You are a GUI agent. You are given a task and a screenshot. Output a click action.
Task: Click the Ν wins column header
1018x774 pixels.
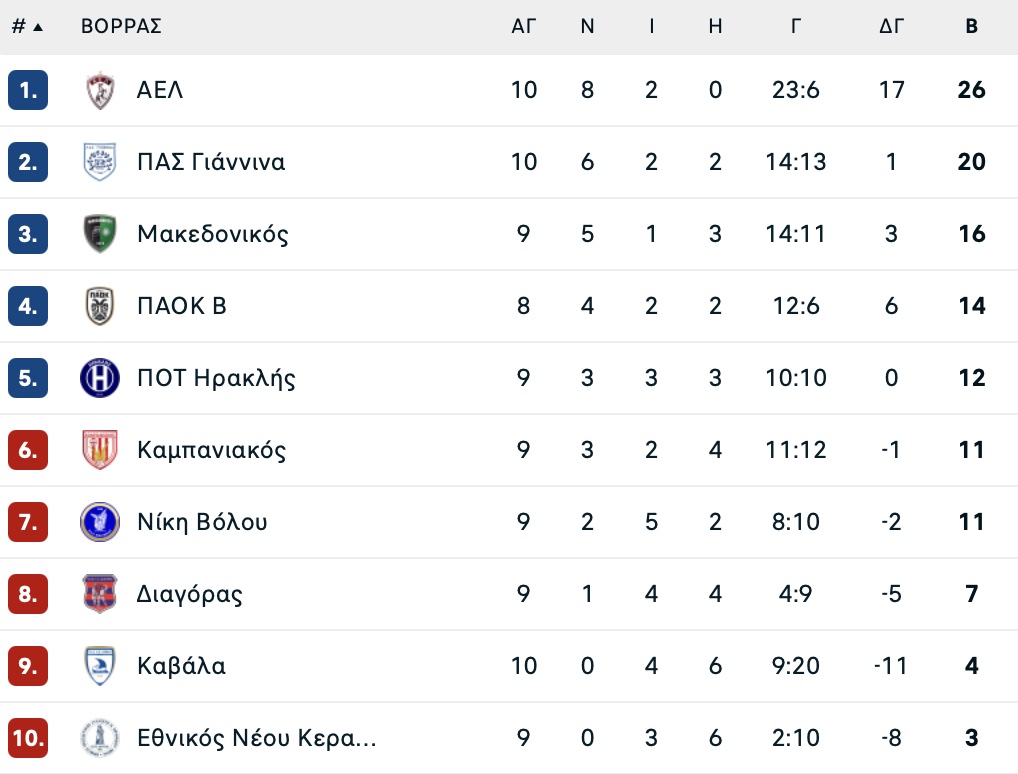pyautogui.click(x=587, y=27)
